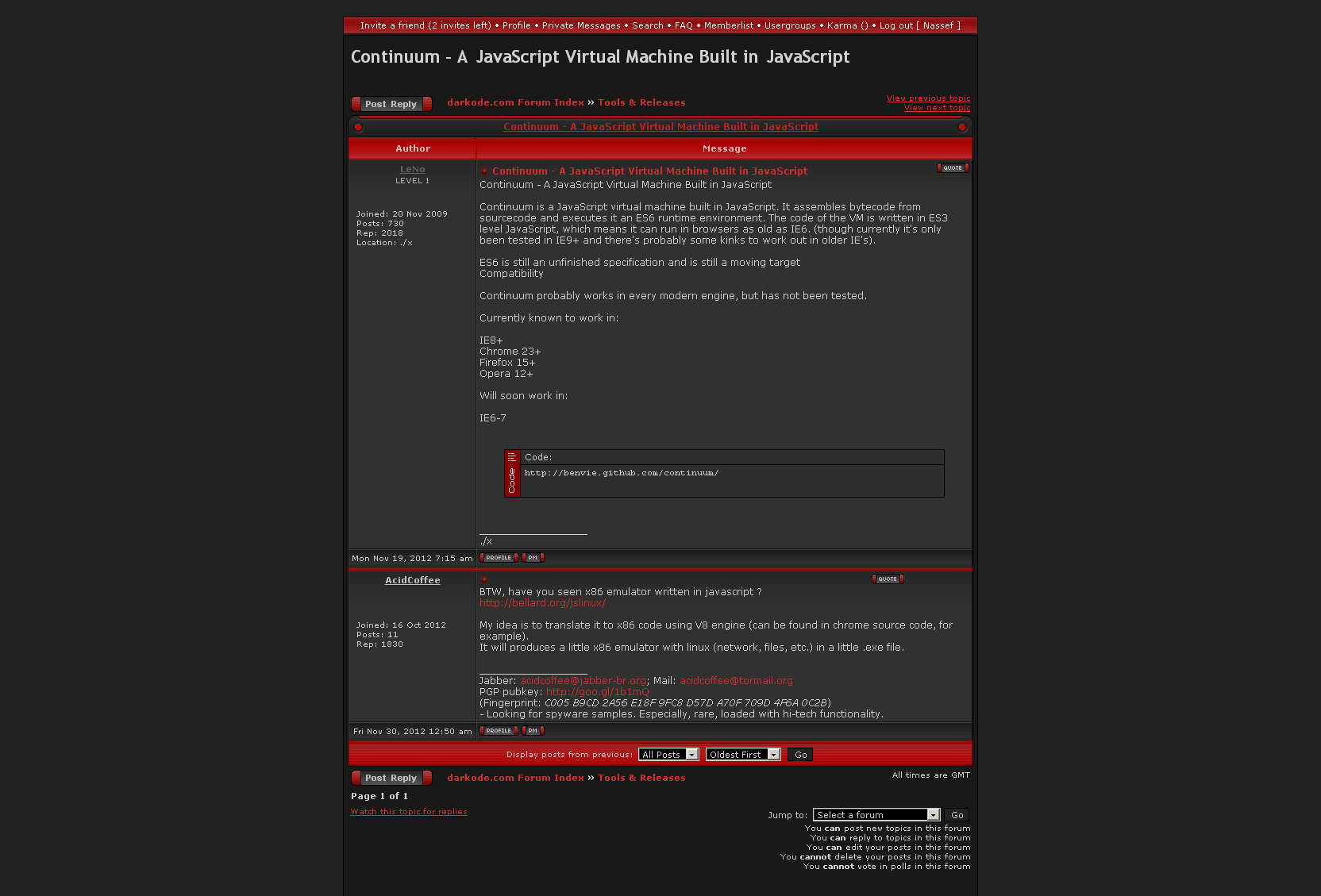1321x896 pixels.
Task: Click the red code block list icon
Action: [x=512, y=457]
